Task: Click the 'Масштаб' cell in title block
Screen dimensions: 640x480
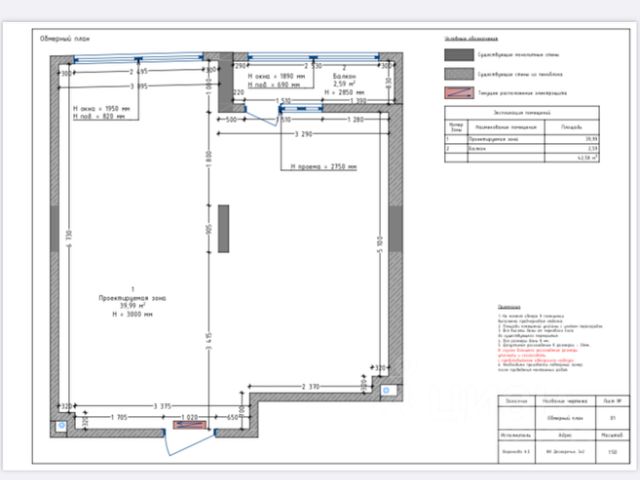Action: coord(613,435)
